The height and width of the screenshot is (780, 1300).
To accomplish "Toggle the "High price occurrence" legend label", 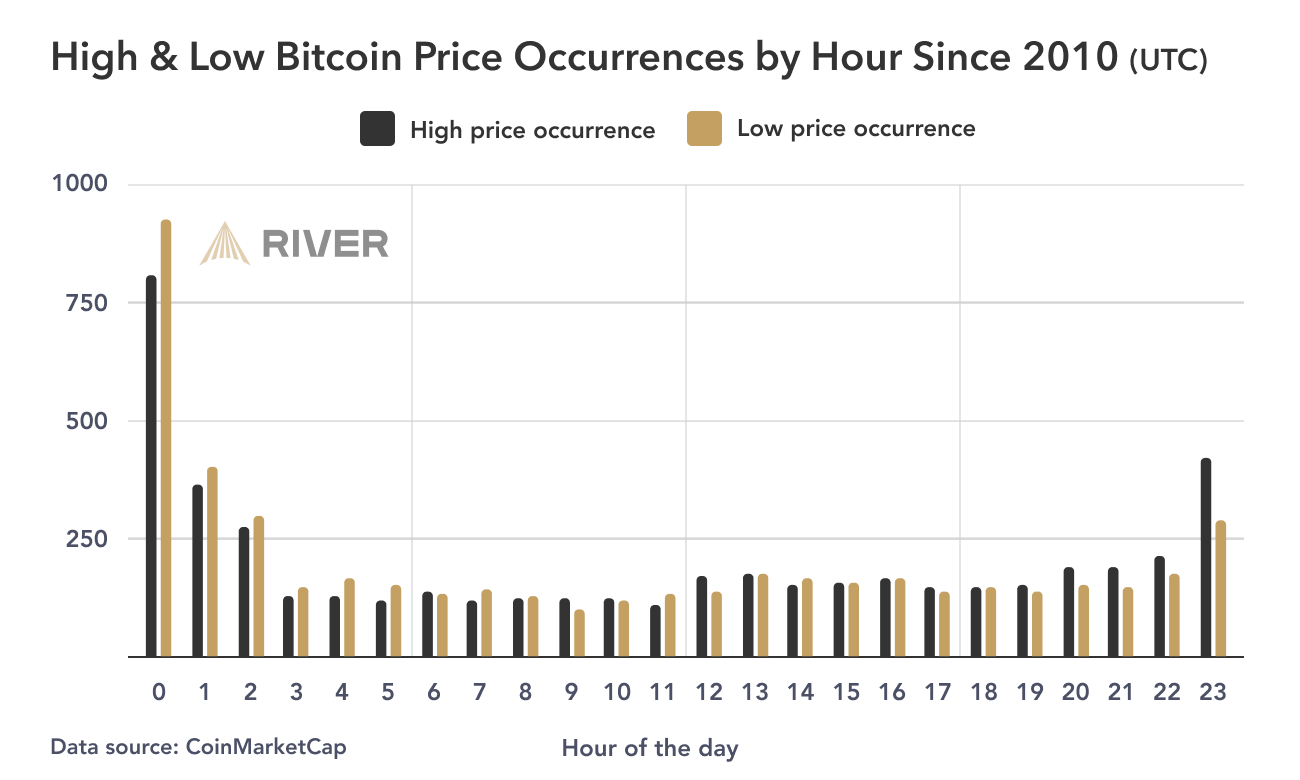I will (x=532, y=130).
